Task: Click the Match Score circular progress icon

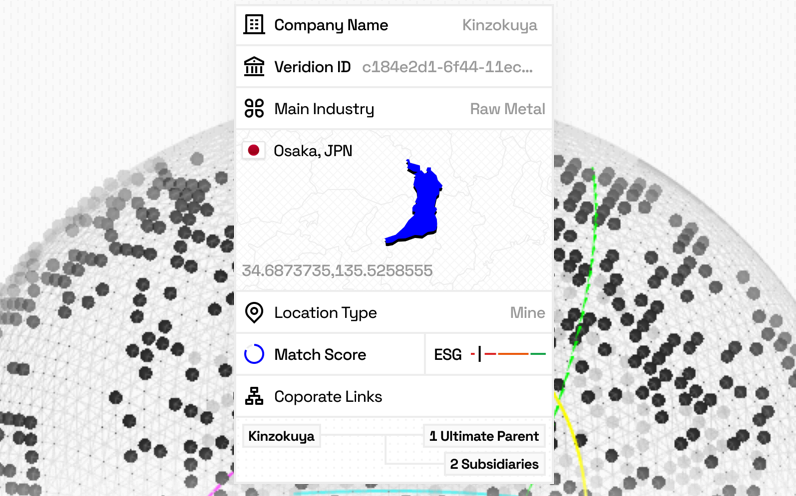Action: tap(254, 355)
